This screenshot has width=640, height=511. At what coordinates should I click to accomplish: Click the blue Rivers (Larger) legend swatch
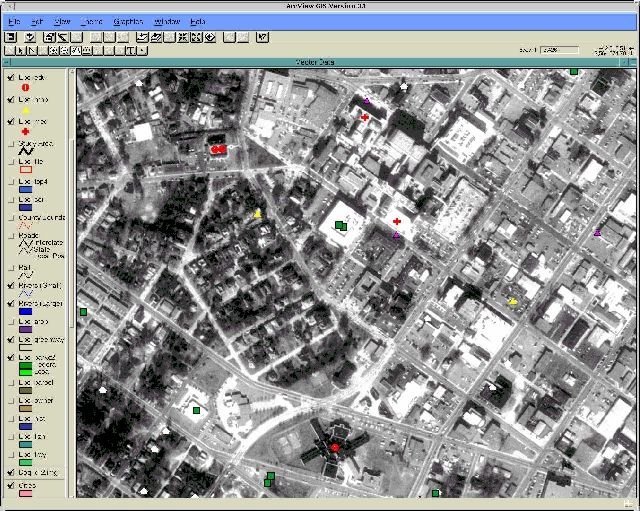pos(25,311)
